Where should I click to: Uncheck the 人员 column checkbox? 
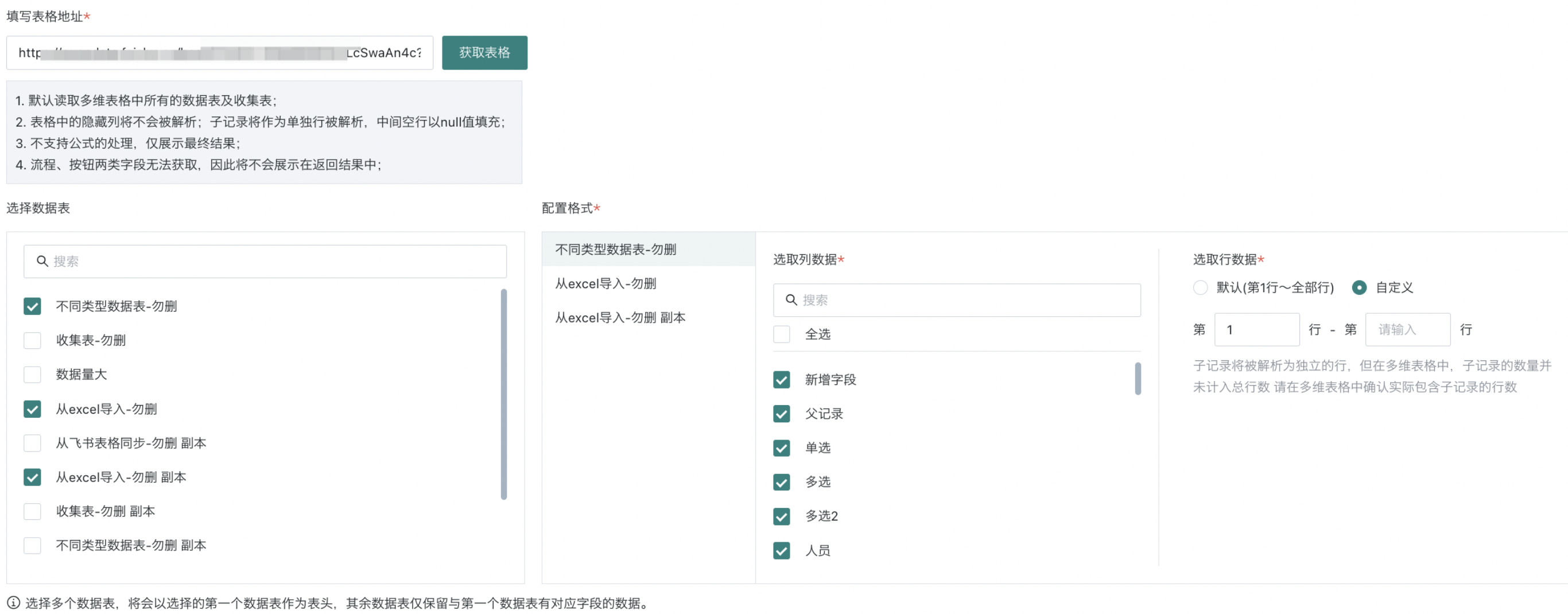(782, 550)
